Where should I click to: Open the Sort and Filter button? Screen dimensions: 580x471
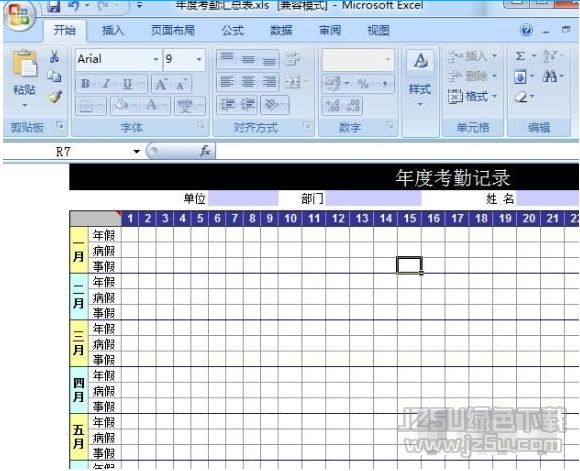coord(549,56)
